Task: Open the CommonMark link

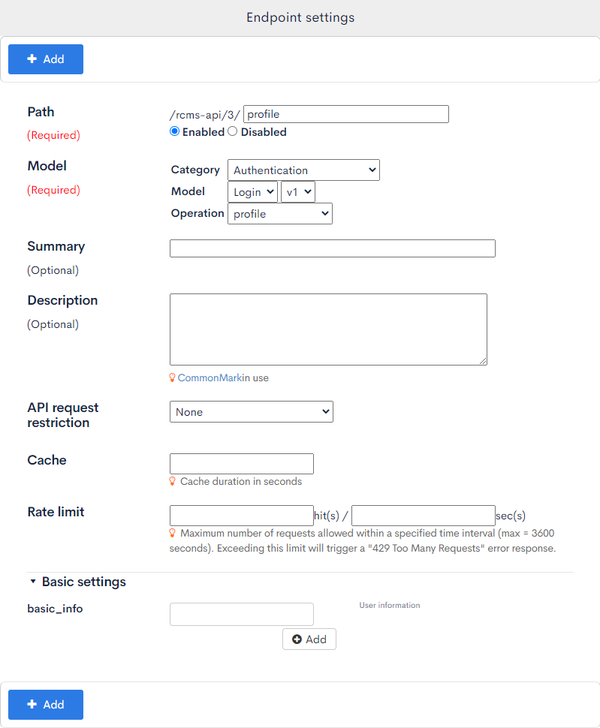Action: (x=209, y=378)
